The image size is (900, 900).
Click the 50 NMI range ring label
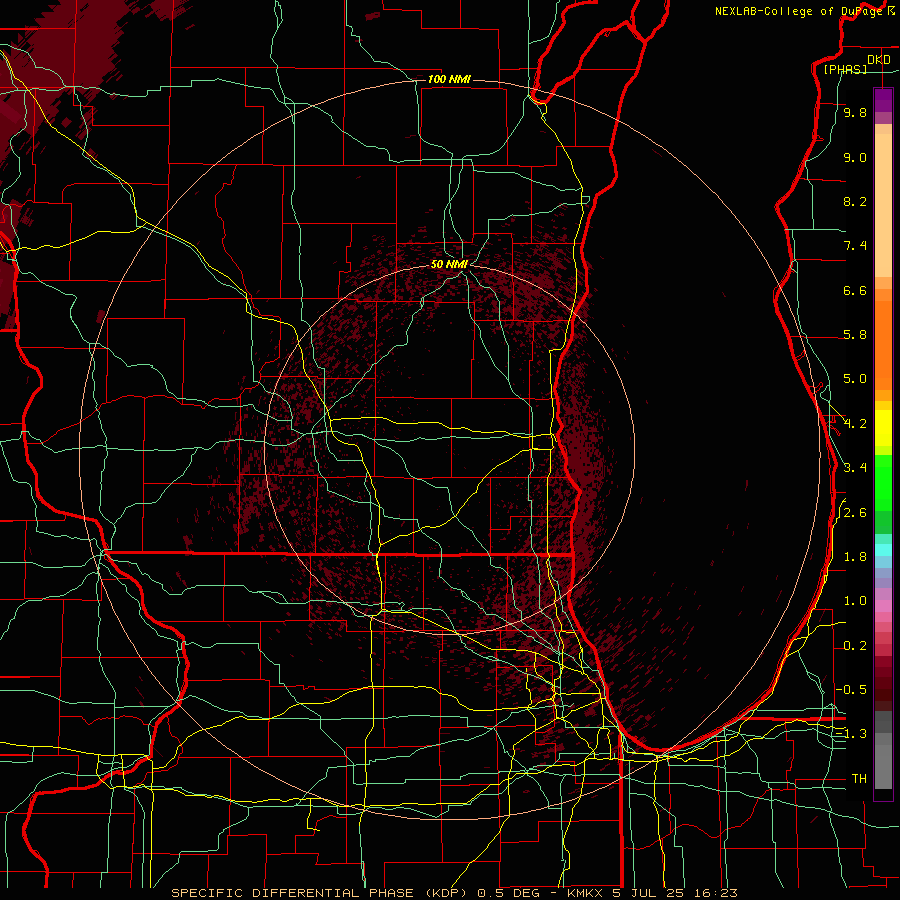coord(449,264)
